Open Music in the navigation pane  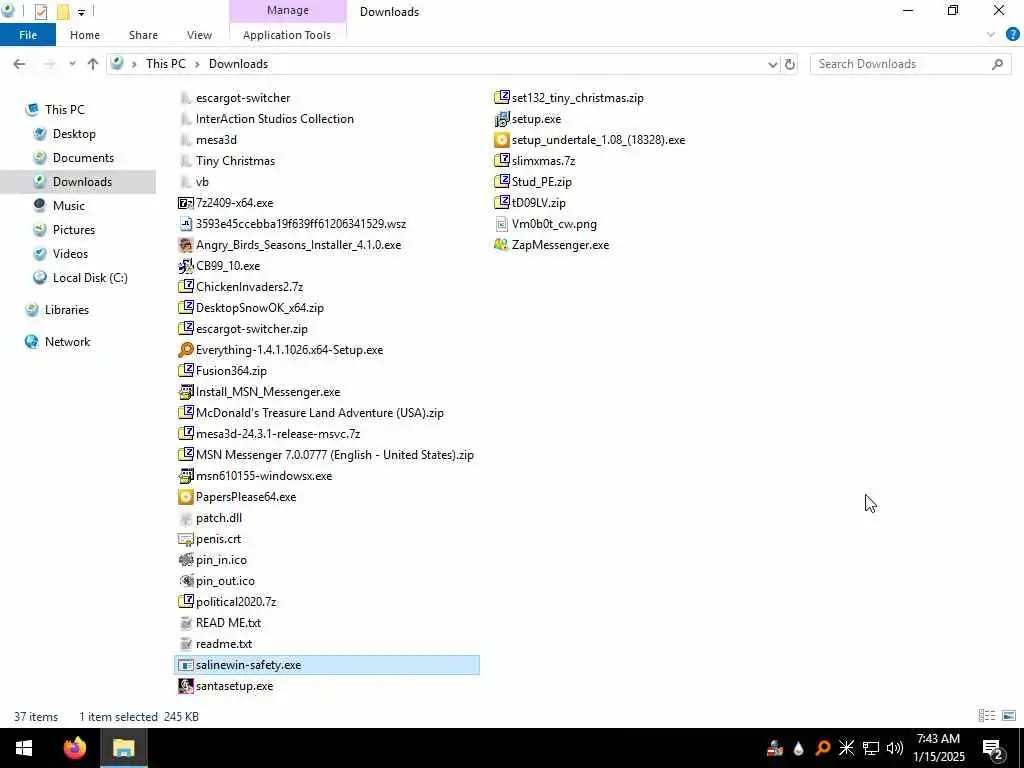coord(69,206)
